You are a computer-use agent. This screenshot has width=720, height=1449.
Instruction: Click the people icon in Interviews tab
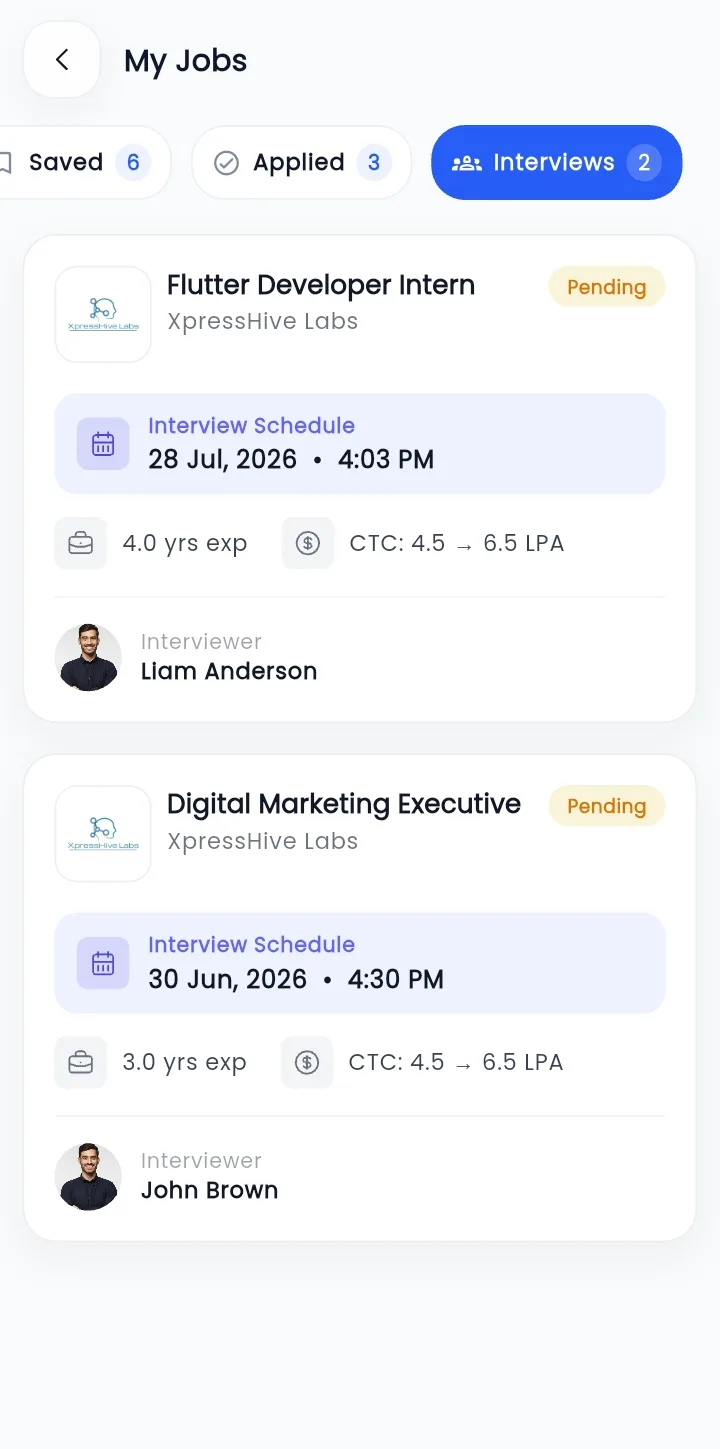(467, 163)
